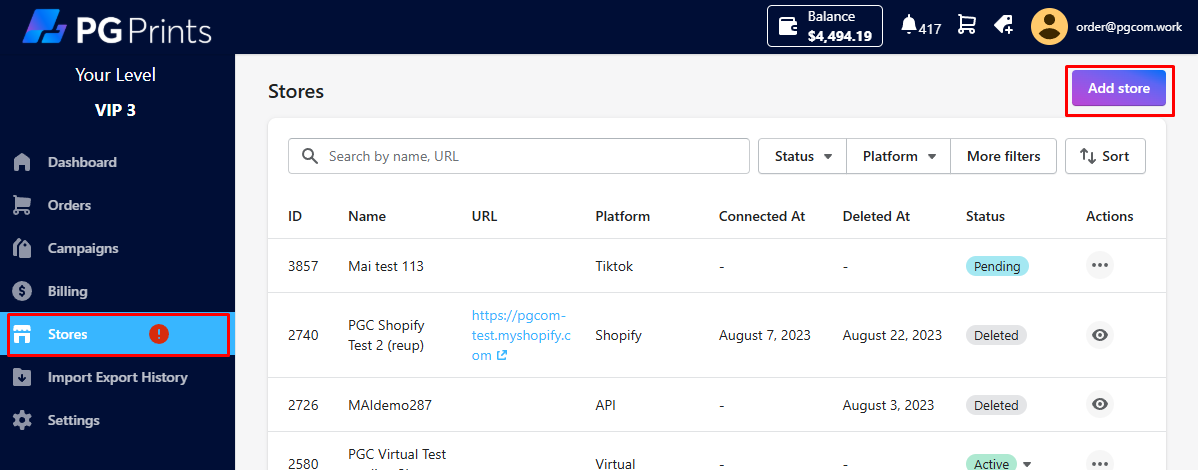This screenshot has width=1198, height=470.
Task: Go to Dashboard in sidebar
Action: click(x=82, y=162)
